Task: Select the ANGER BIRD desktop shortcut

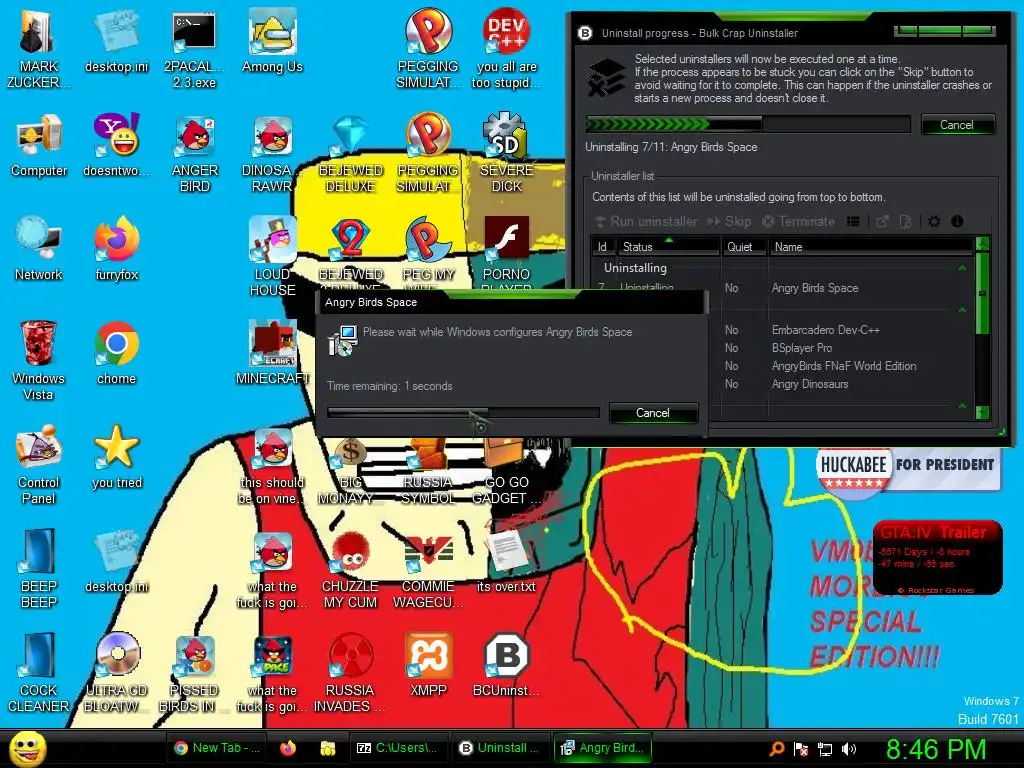Action: pyautogui.click(x=195, y=154)
